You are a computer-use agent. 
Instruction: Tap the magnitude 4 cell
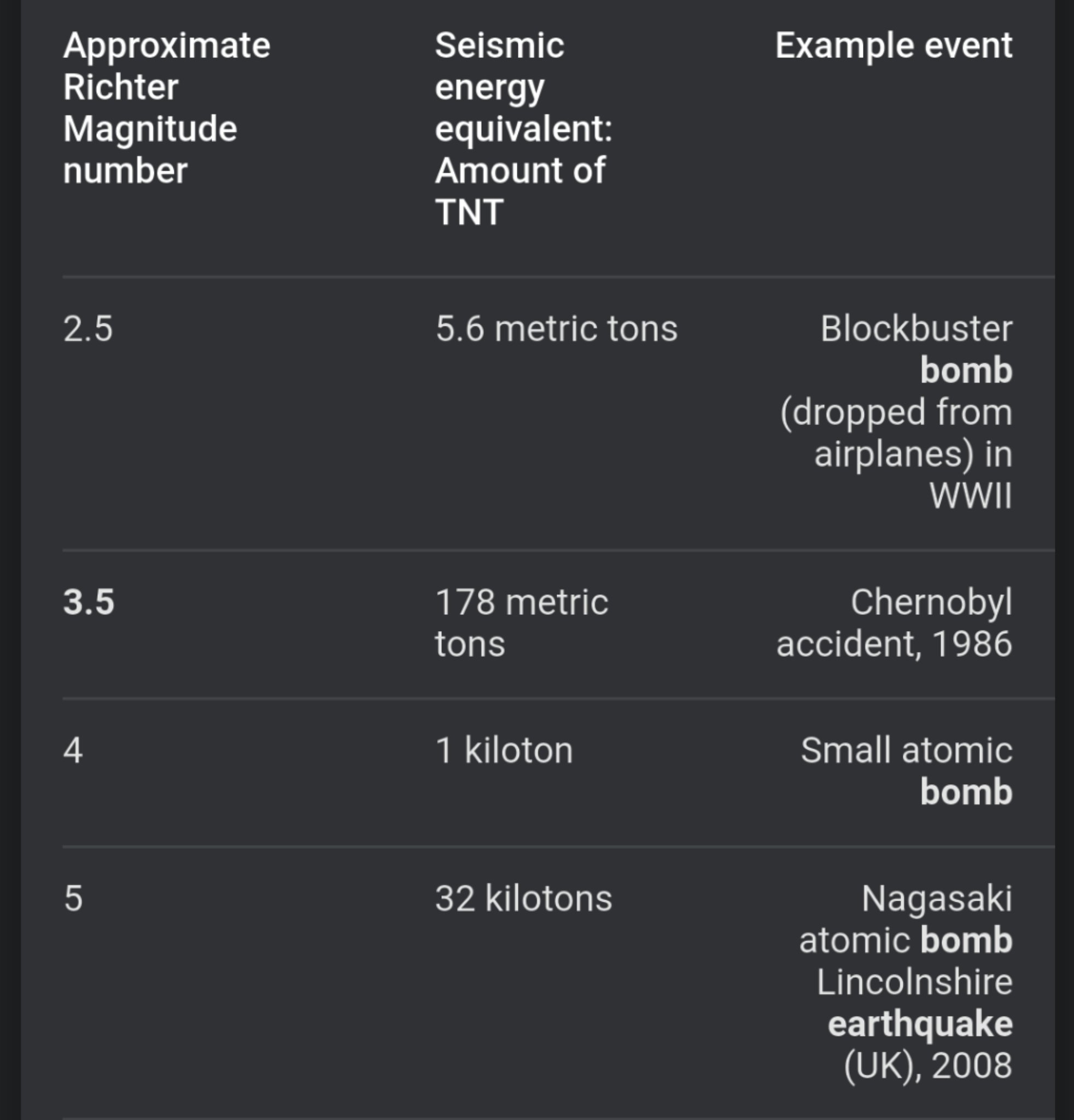pyautogui.click(x=73, y=750)
